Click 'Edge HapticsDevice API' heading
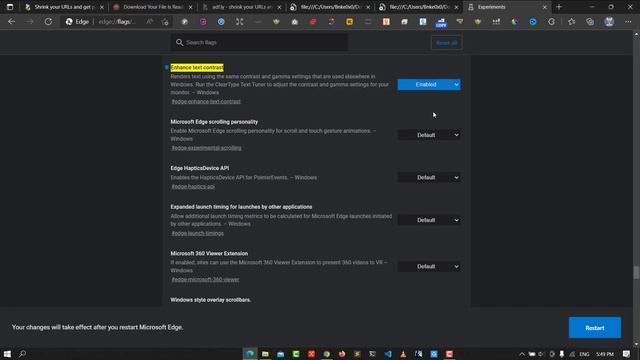 coord(200,168)
